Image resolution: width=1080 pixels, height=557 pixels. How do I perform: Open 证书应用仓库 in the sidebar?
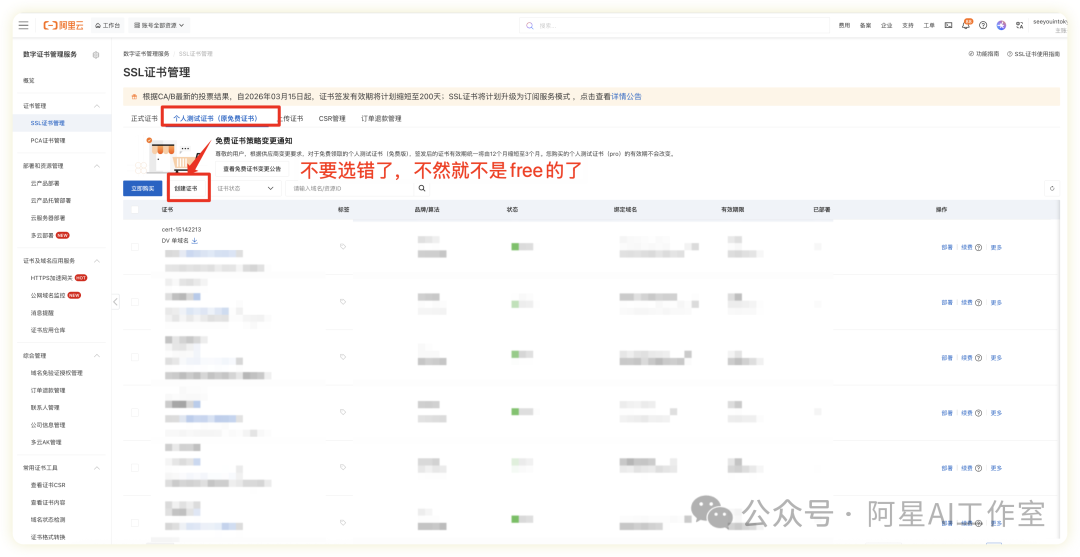(x=48, y=330)
